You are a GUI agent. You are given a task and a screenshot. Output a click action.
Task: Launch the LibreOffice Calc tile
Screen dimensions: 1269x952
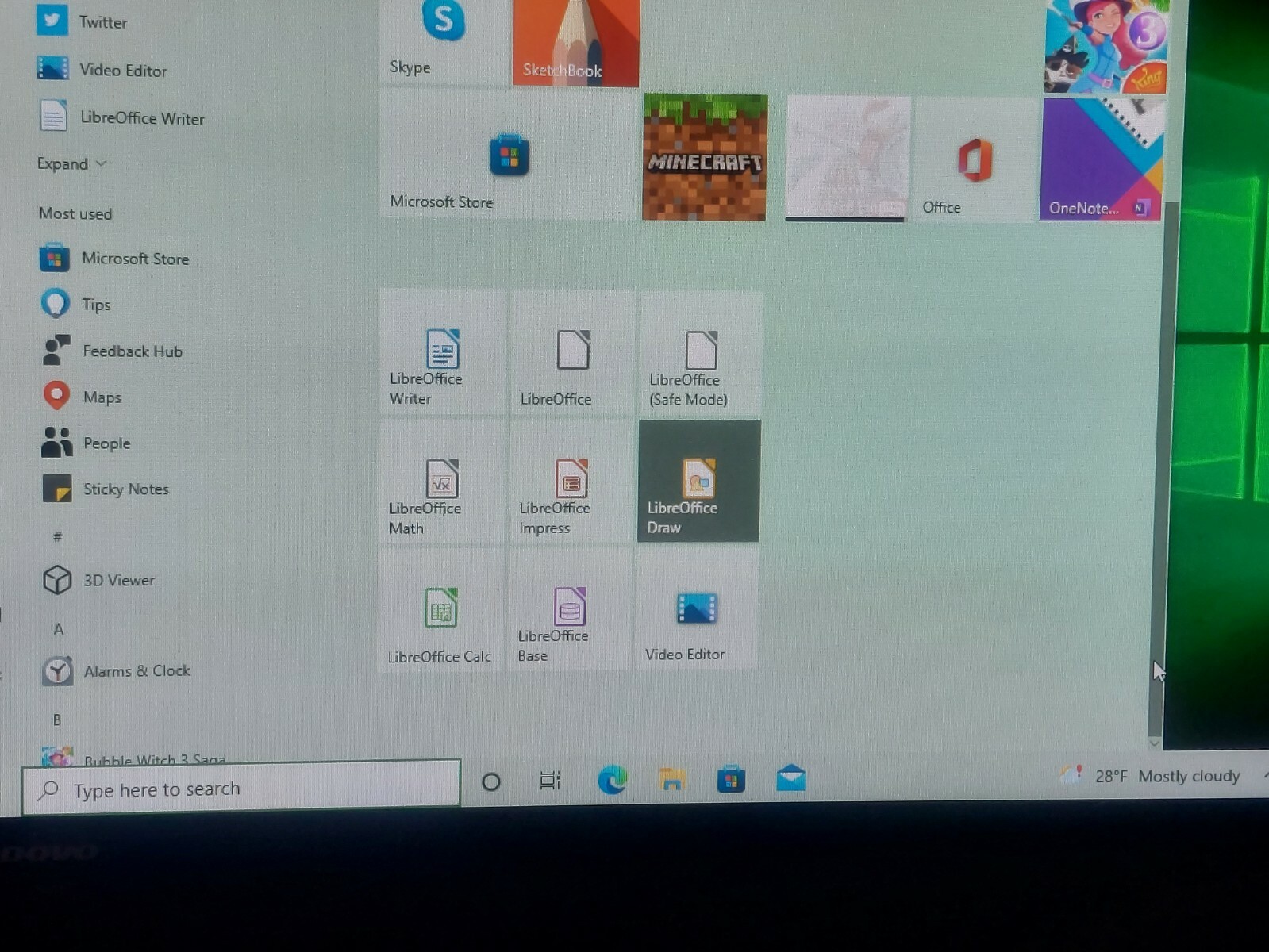[x=441, y=611]
